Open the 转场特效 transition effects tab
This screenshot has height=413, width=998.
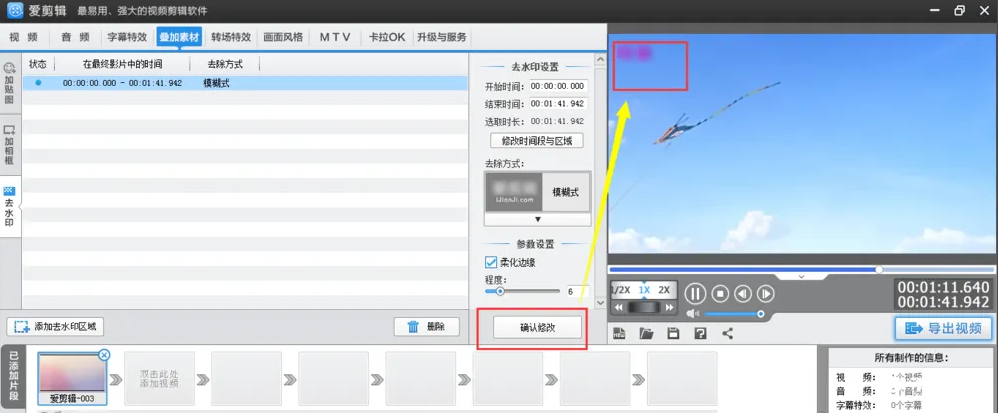click(231, 37)
